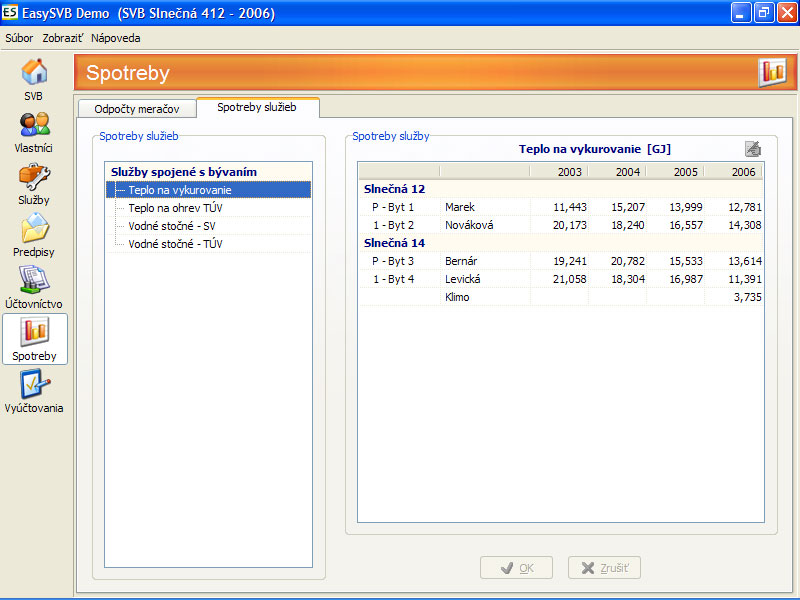800x600 pixels.
Task: Click the value 20,782 for Bernár 2004
Action: 628,261
